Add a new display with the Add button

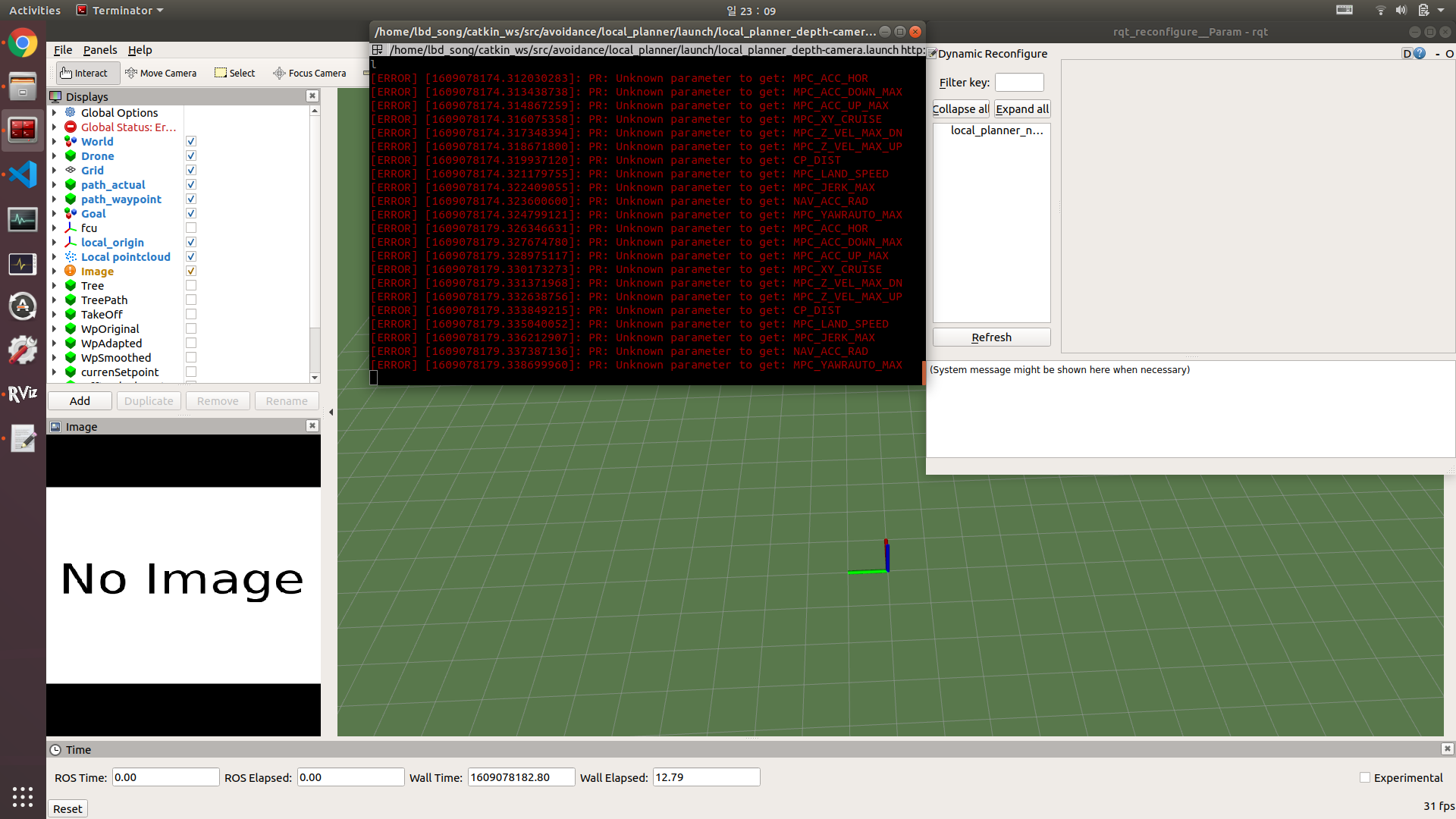coord(79,400)
